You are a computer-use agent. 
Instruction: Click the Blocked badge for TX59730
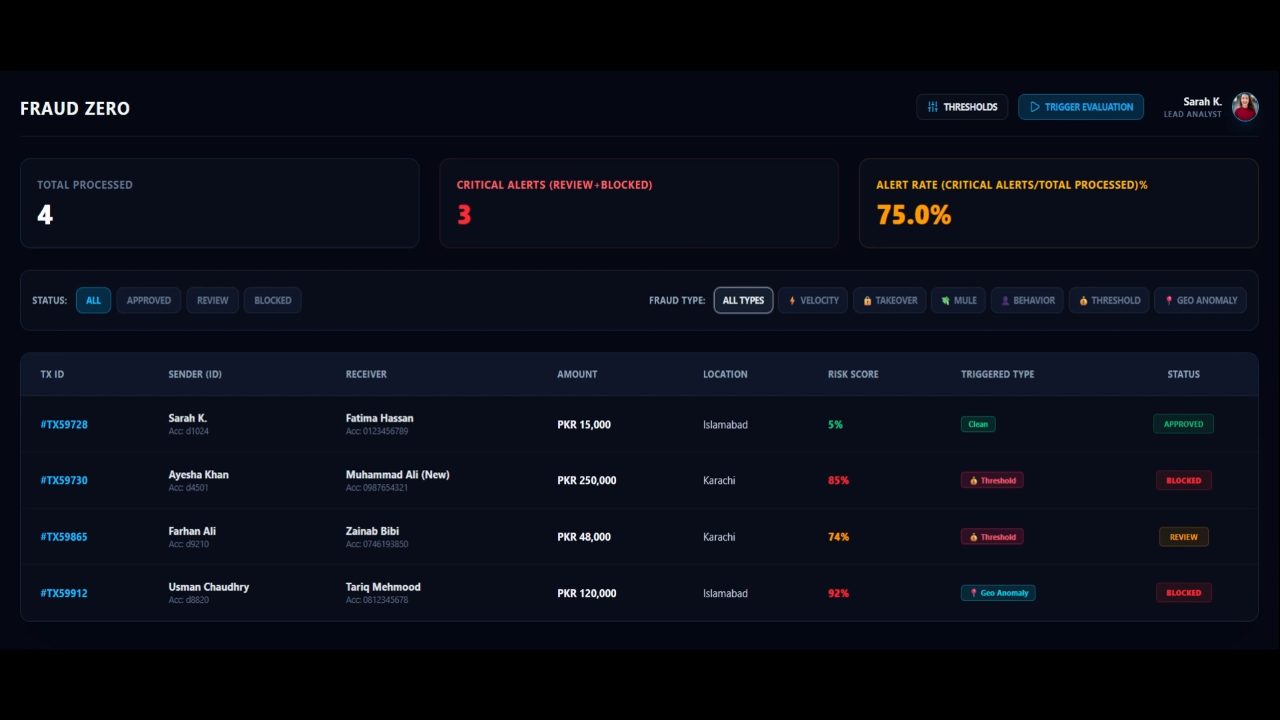pos(1183,480)
